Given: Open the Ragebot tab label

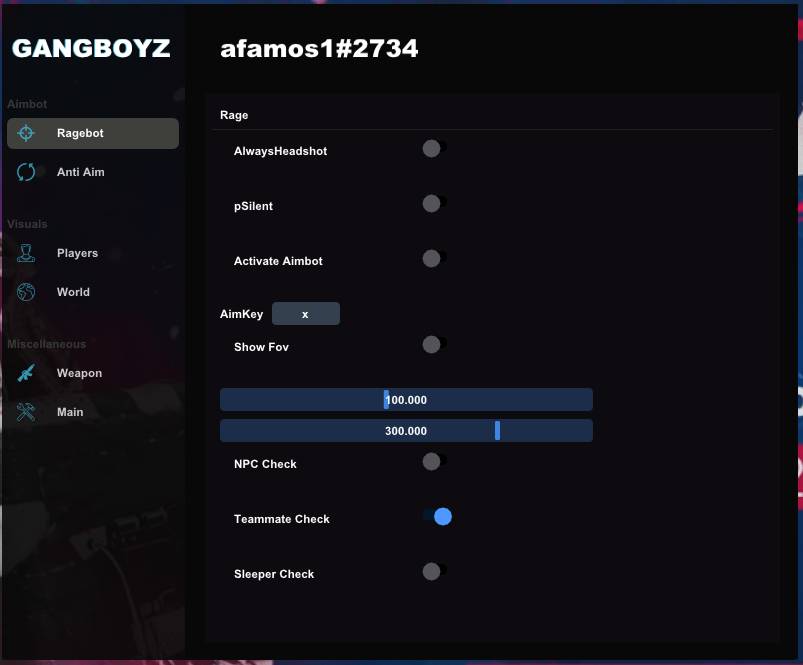Looking at the screenshot, I should point(80,133).
